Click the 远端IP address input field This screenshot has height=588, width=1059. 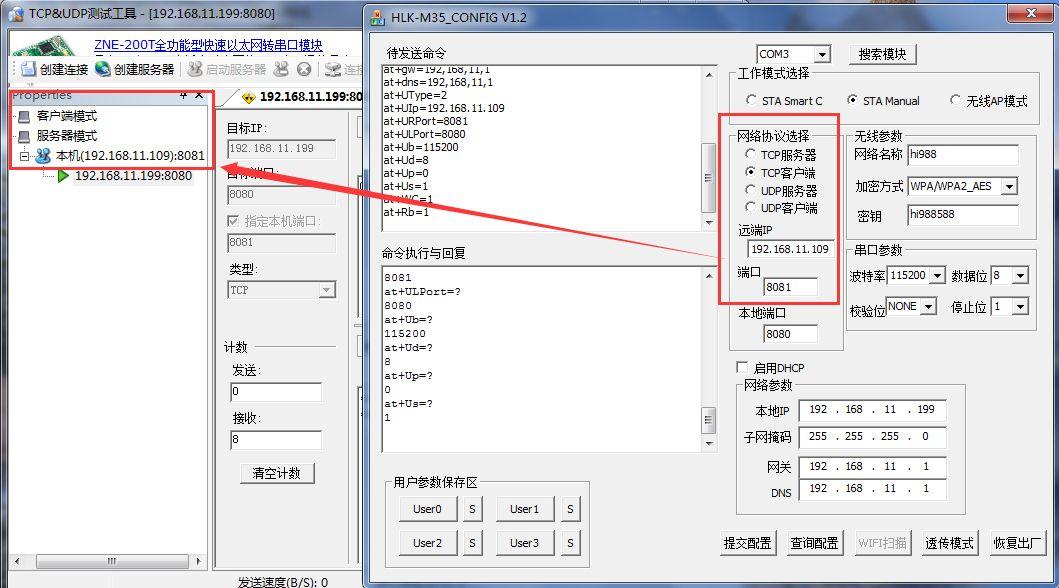pos(790,249)
